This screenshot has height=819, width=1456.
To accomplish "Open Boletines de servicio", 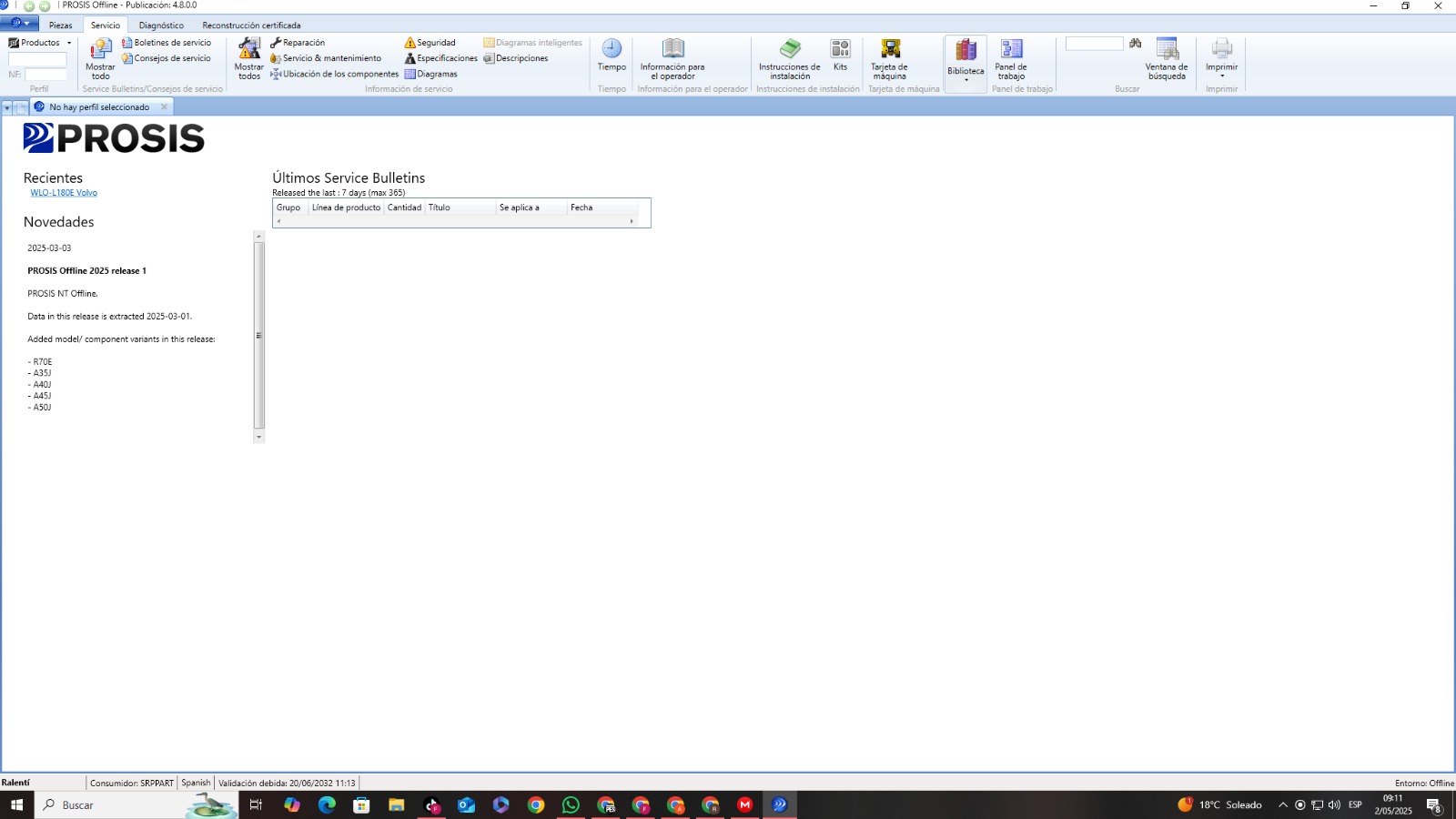I will pos(167,43).
